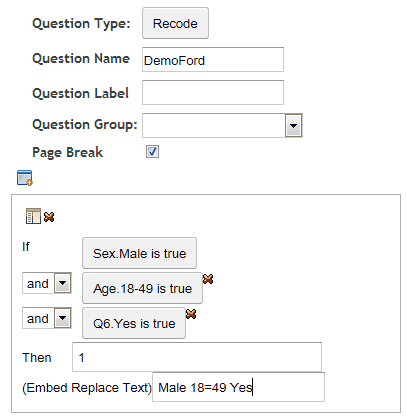Delete the recode block with the red X
Viewport: 407px width, 419px height.
[x=49, y=217]
